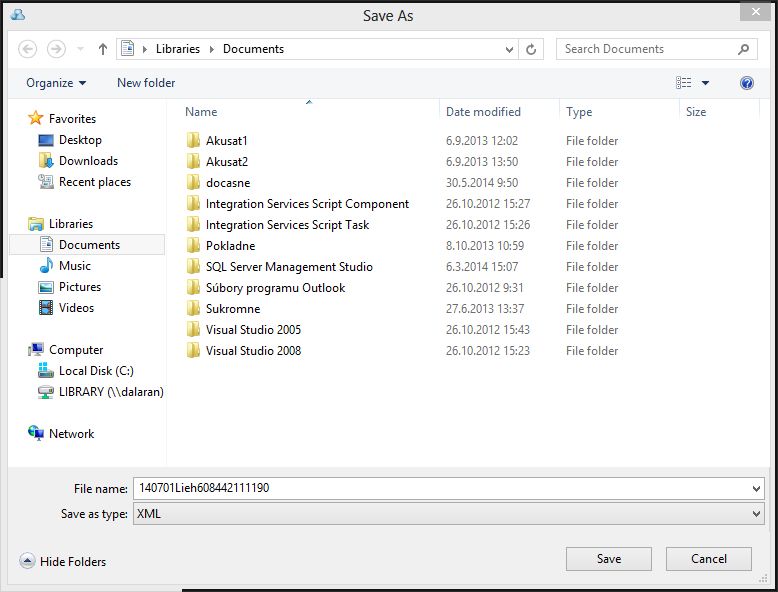Screen dimensions: 778x592
Task: Open the Help question mark icon
Action: (746, 83)
